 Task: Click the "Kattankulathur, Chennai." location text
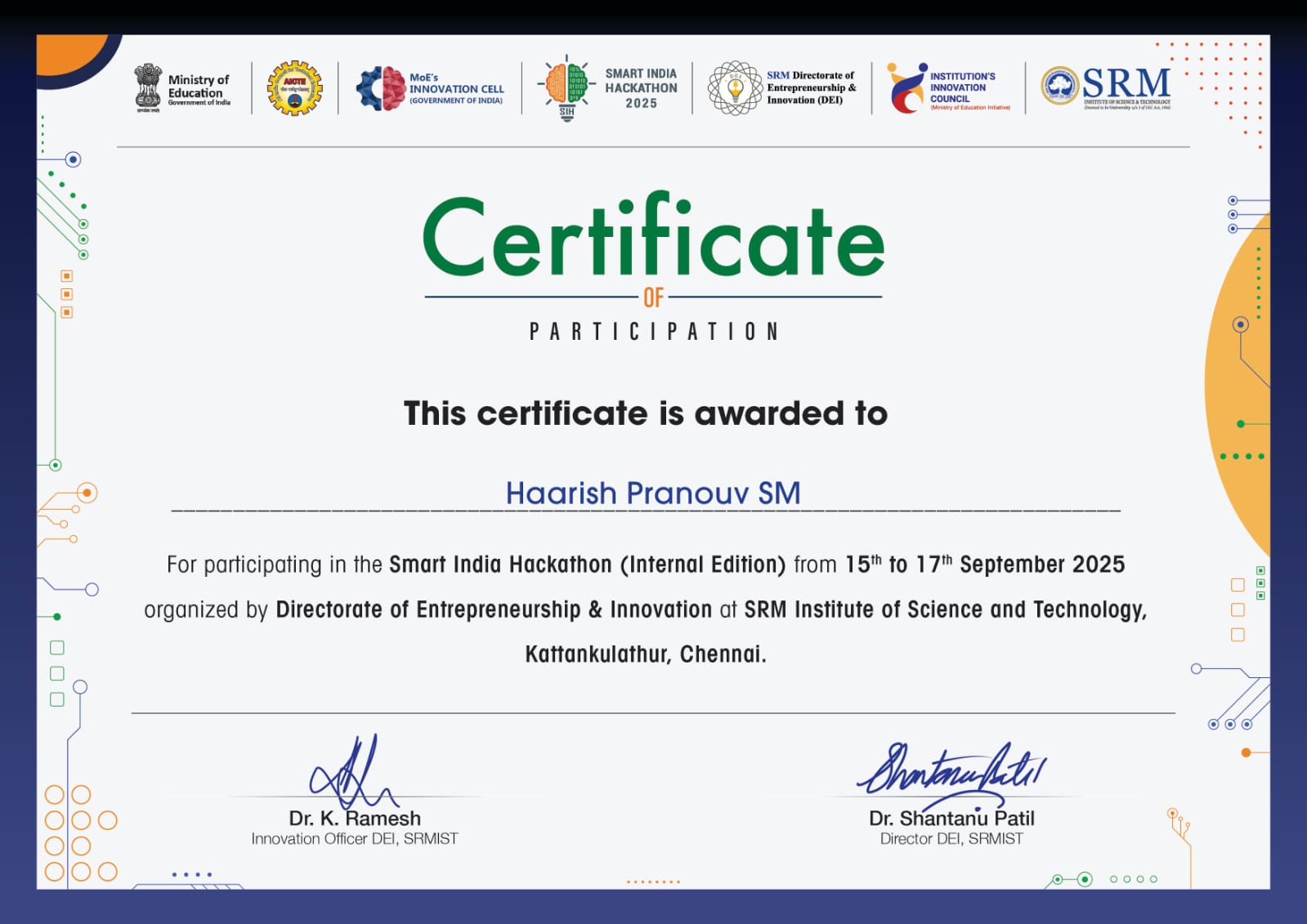(x=645, y=654)
